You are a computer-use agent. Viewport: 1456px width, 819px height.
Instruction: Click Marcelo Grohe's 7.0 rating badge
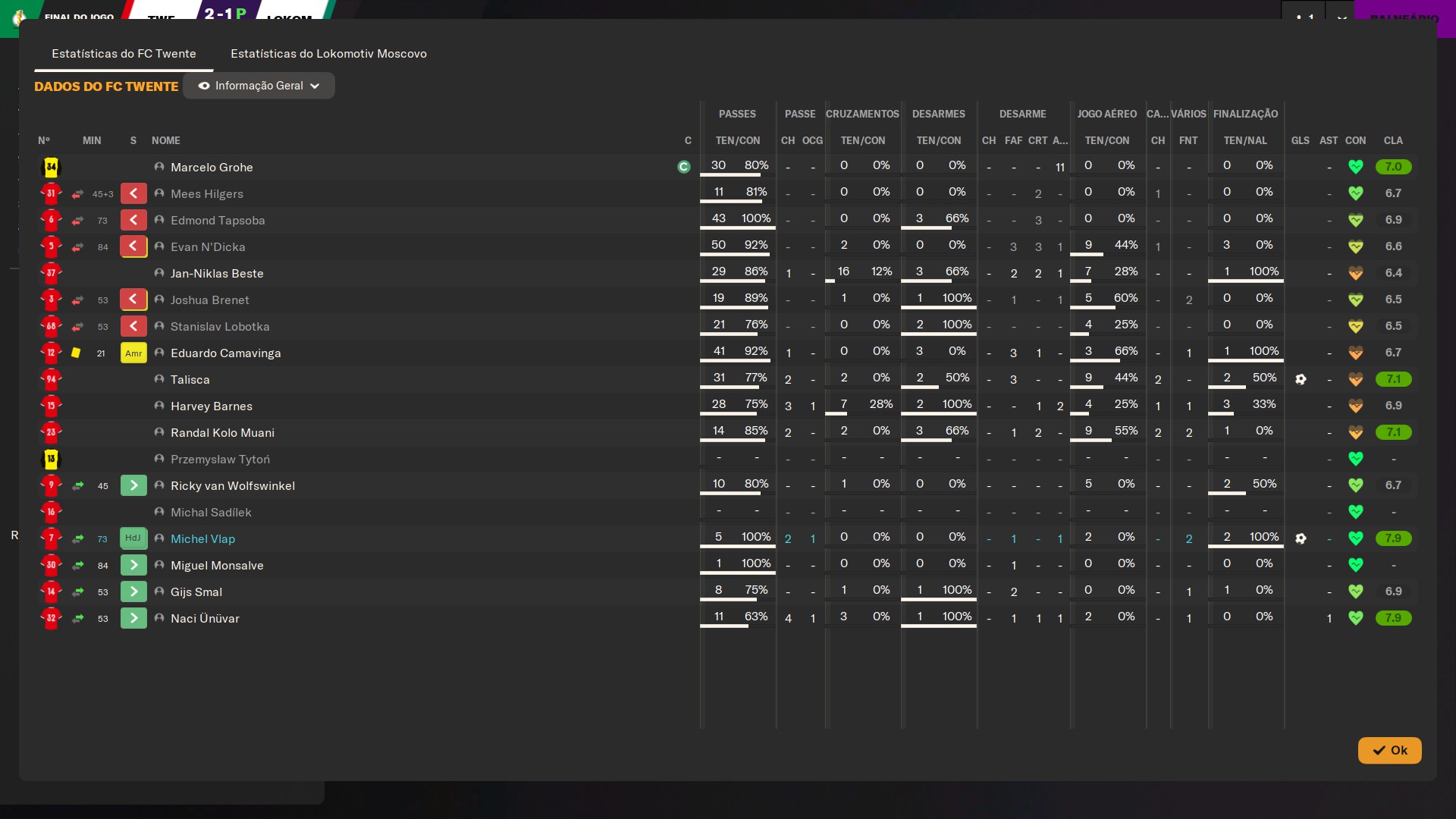(1393, 167)
